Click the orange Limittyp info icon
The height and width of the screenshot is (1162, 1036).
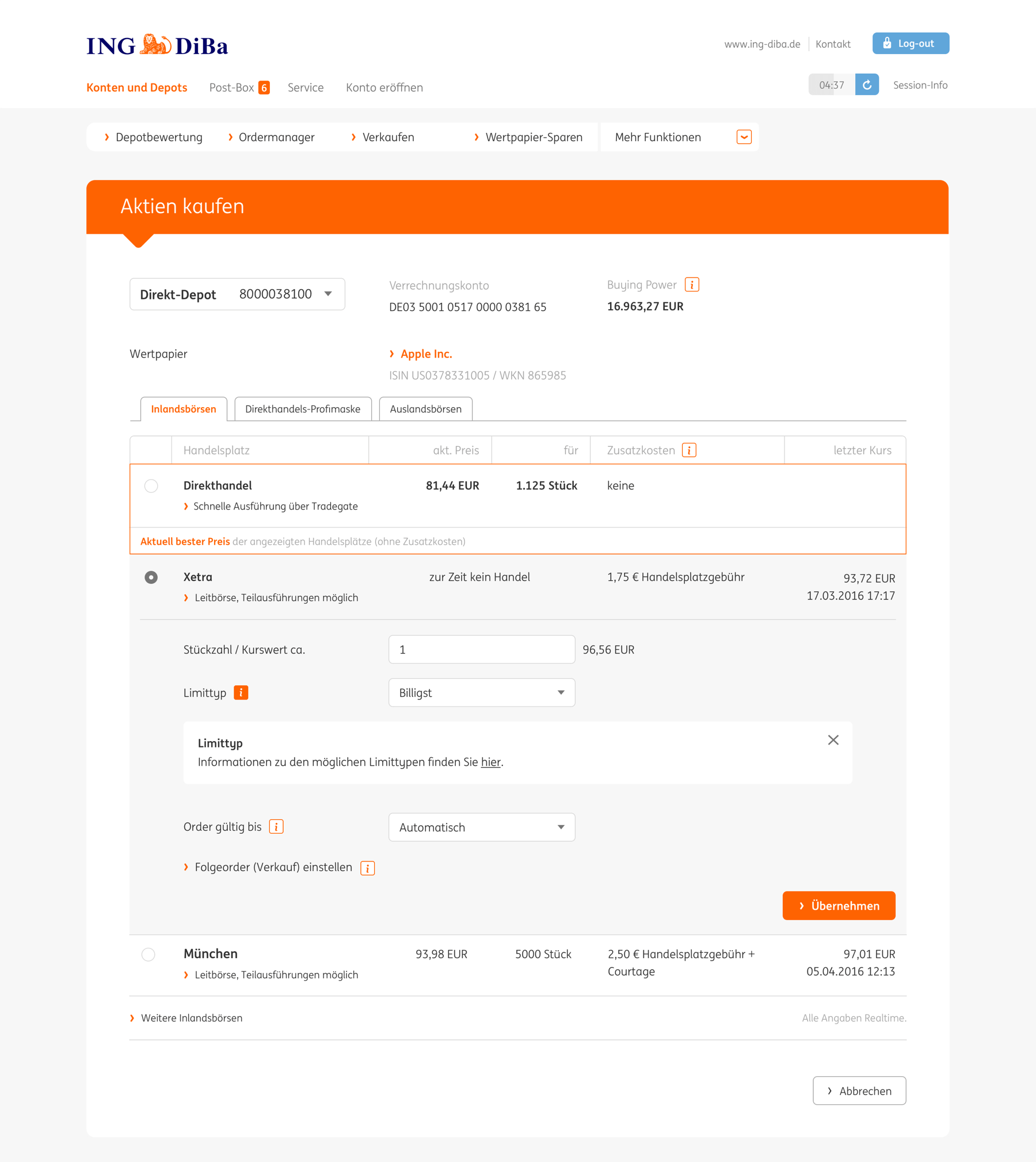[x=241, y=692]
